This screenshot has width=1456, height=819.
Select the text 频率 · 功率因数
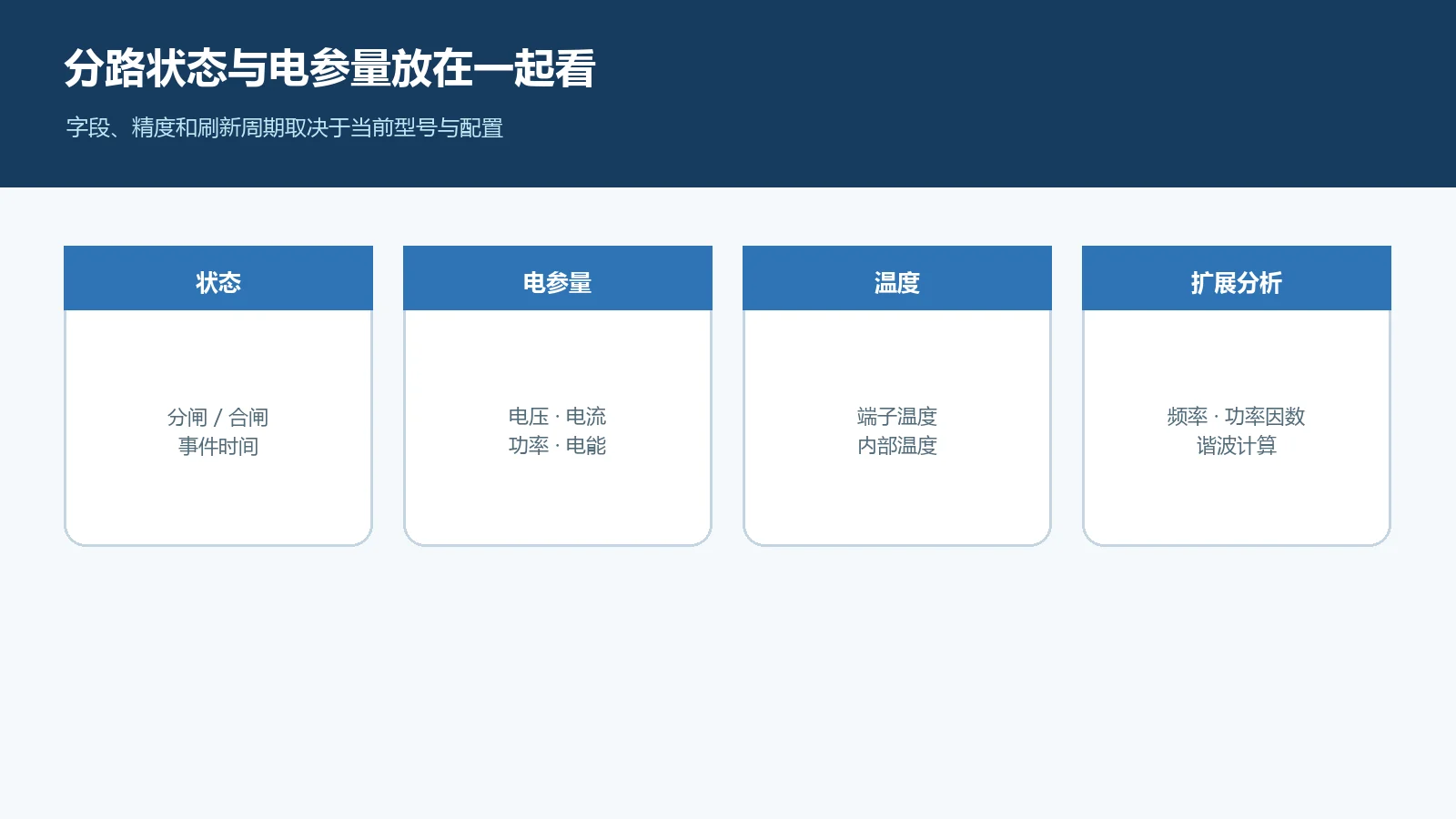1237,417
